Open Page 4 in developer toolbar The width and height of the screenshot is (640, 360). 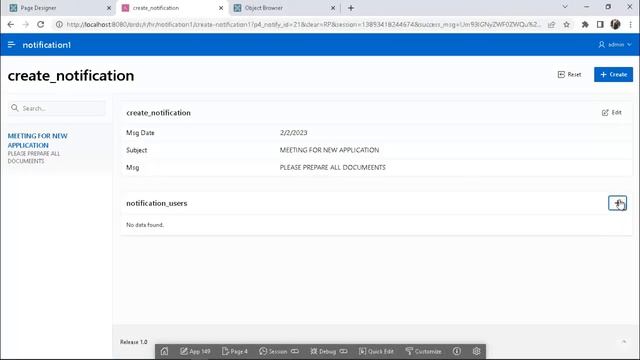coord(235,351)
